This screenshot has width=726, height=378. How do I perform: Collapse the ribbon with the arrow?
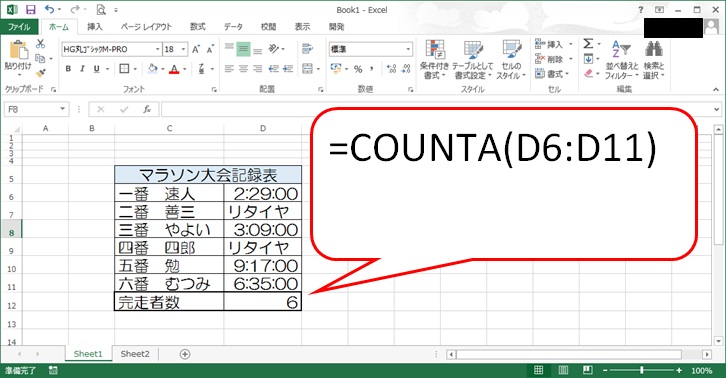pyautogui.click(x=716, y=90)
